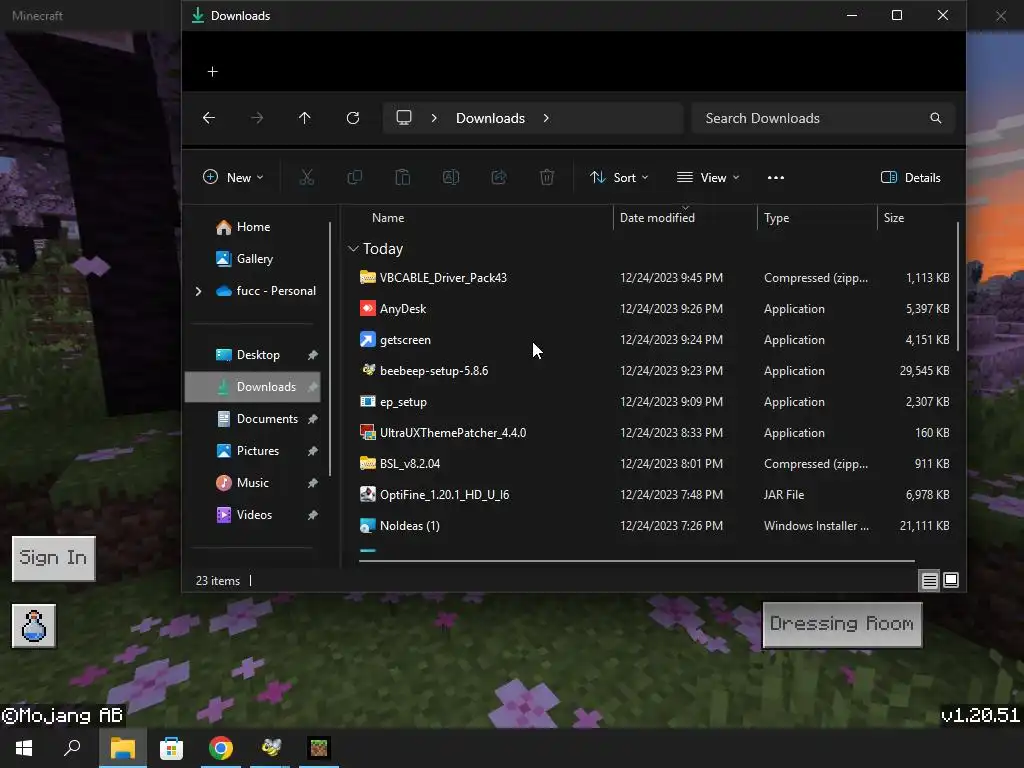The image size is (1024, 768).
Task: Click the Share toolbar icon
Action: pyautogui.click(x=499, y=177)
